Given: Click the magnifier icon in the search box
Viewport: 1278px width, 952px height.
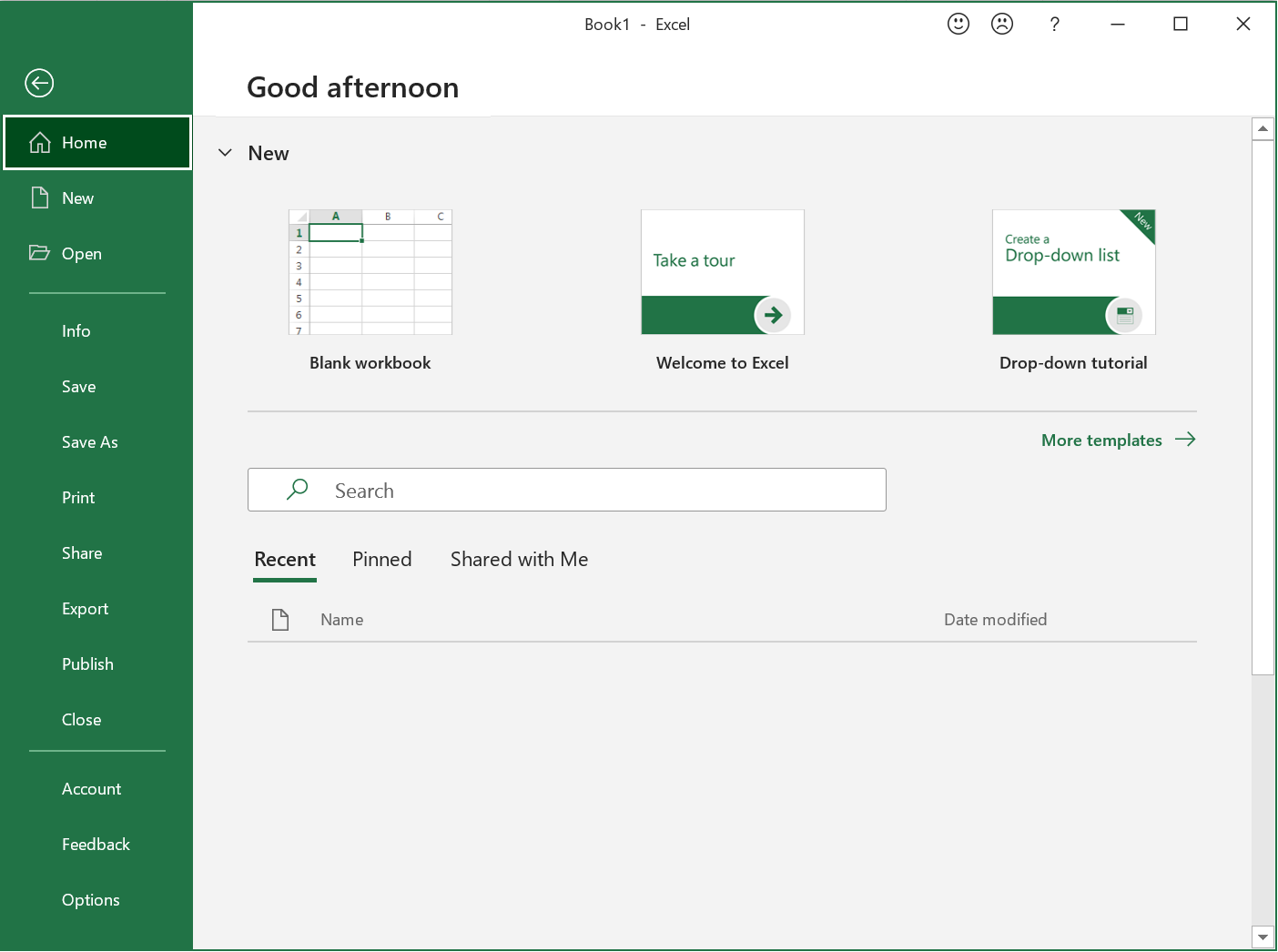Looking at the screenshot, I should (297, 490).
